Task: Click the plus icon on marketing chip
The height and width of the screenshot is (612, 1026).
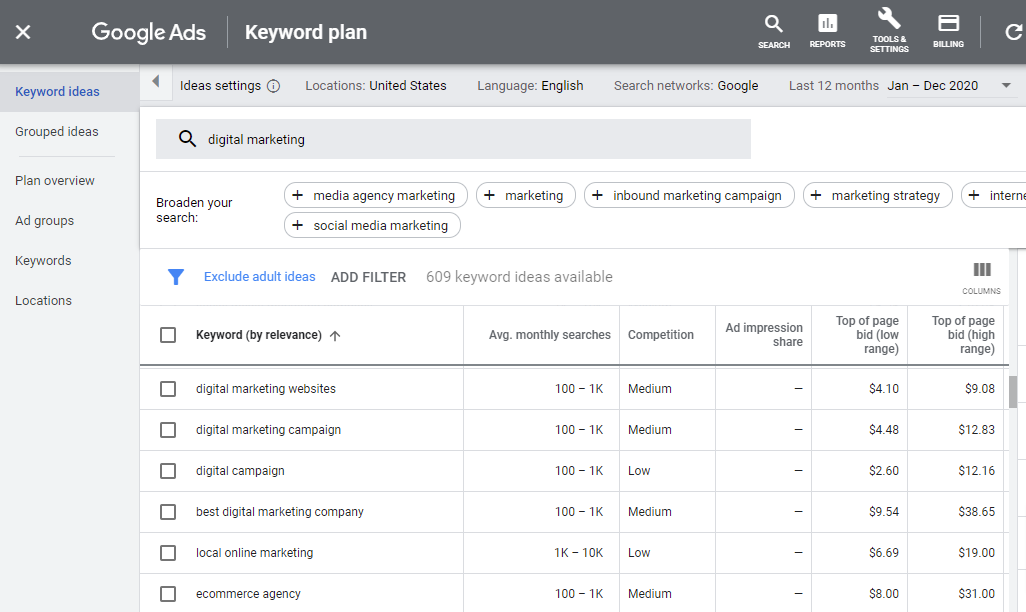Action: 489,195
